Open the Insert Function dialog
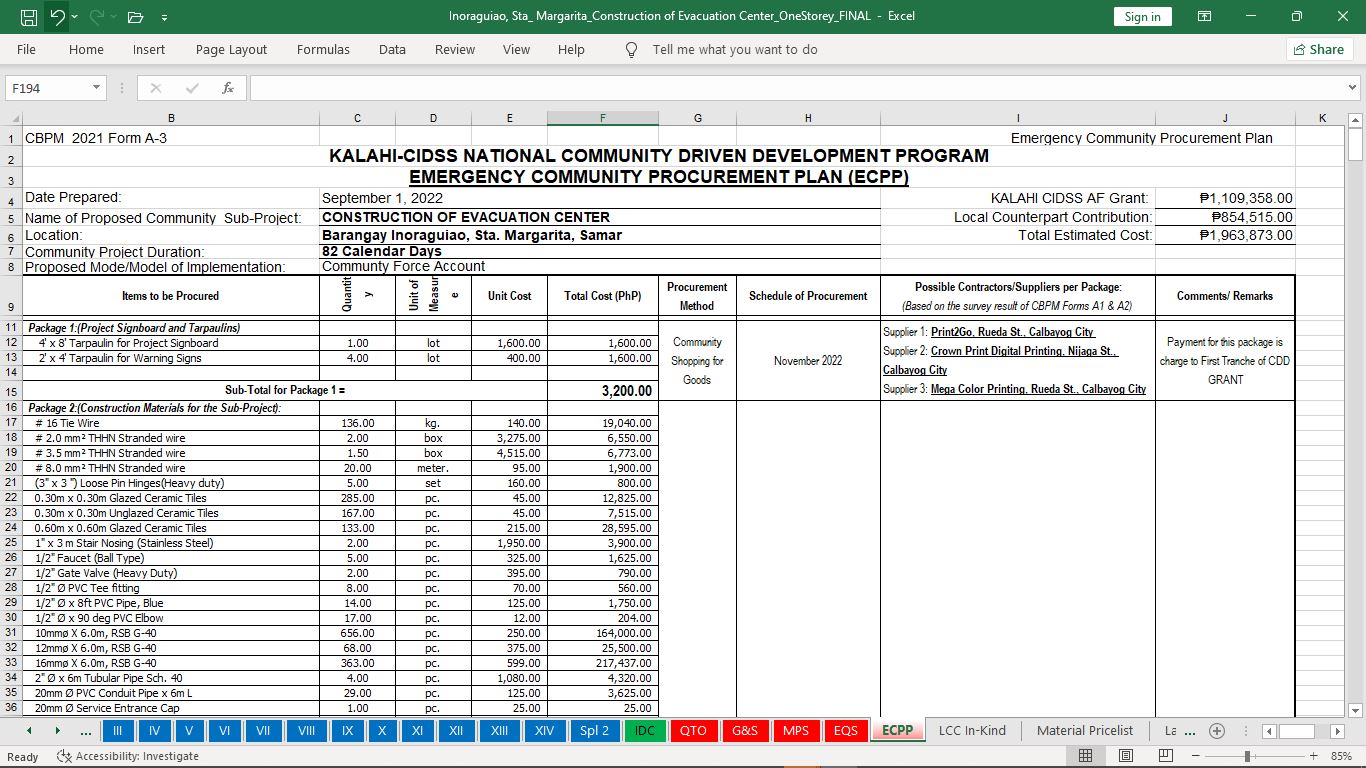This screenshot has height=768, width=1366. click(x=228, y=88)
